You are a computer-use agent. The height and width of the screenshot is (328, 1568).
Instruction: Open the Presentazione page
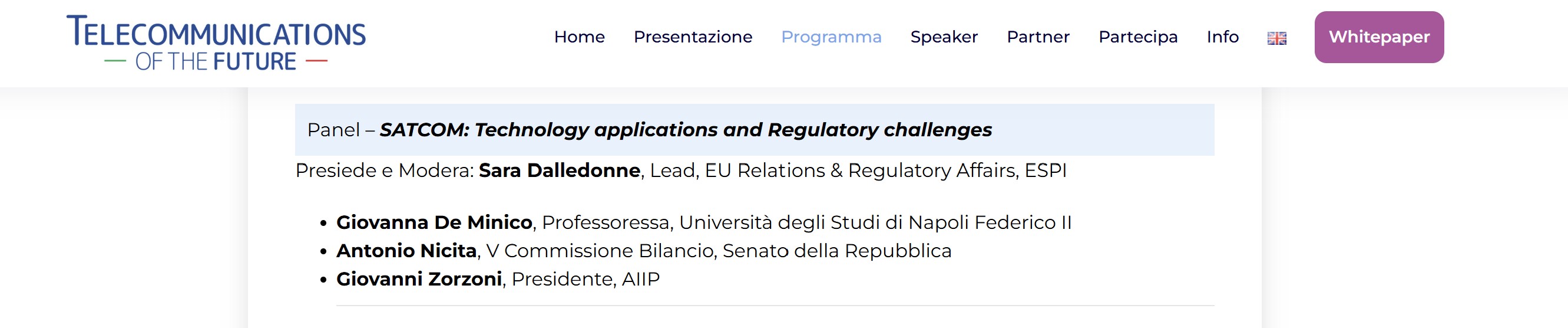point(693,37)
